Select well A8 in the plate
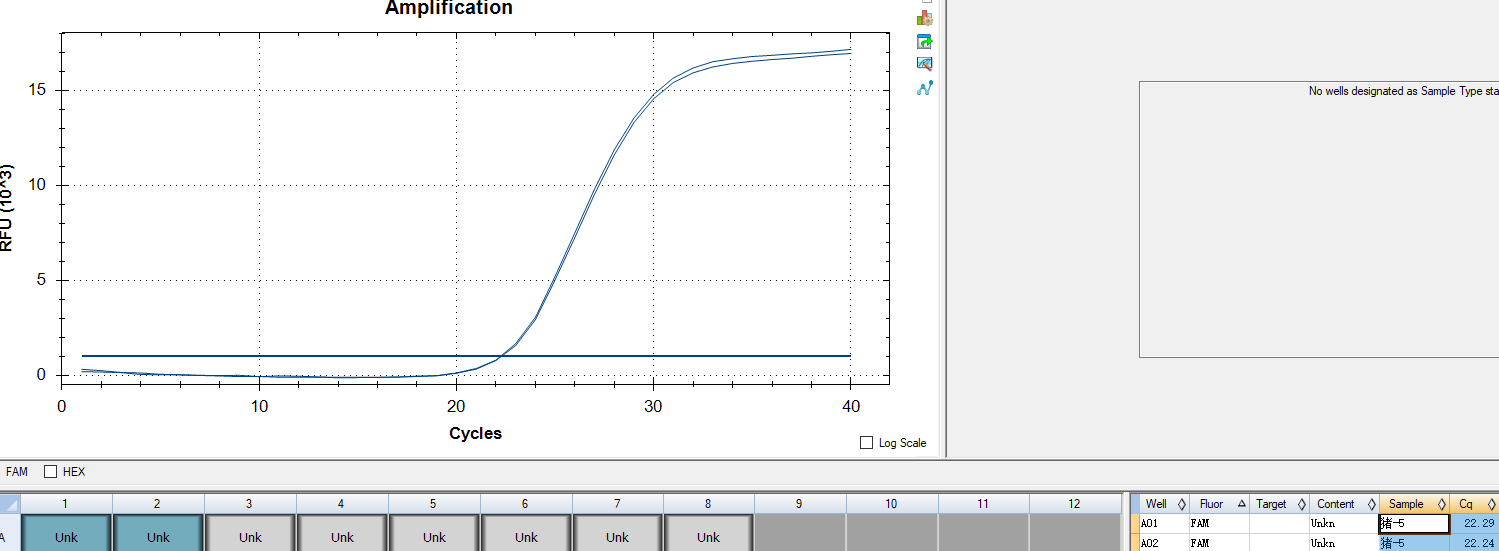 [x=709, y=533]
